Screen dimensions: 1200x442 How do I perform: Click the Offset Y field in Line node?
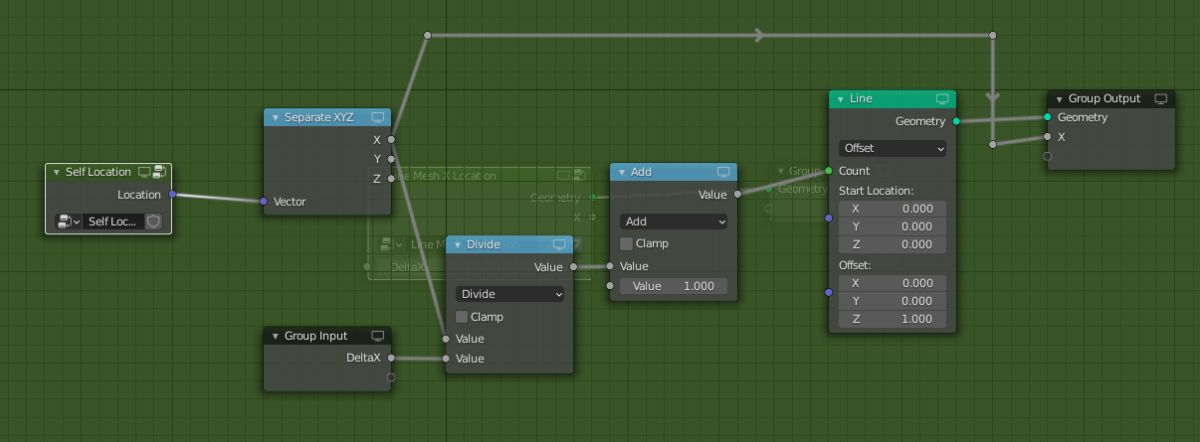coord(892,300)
